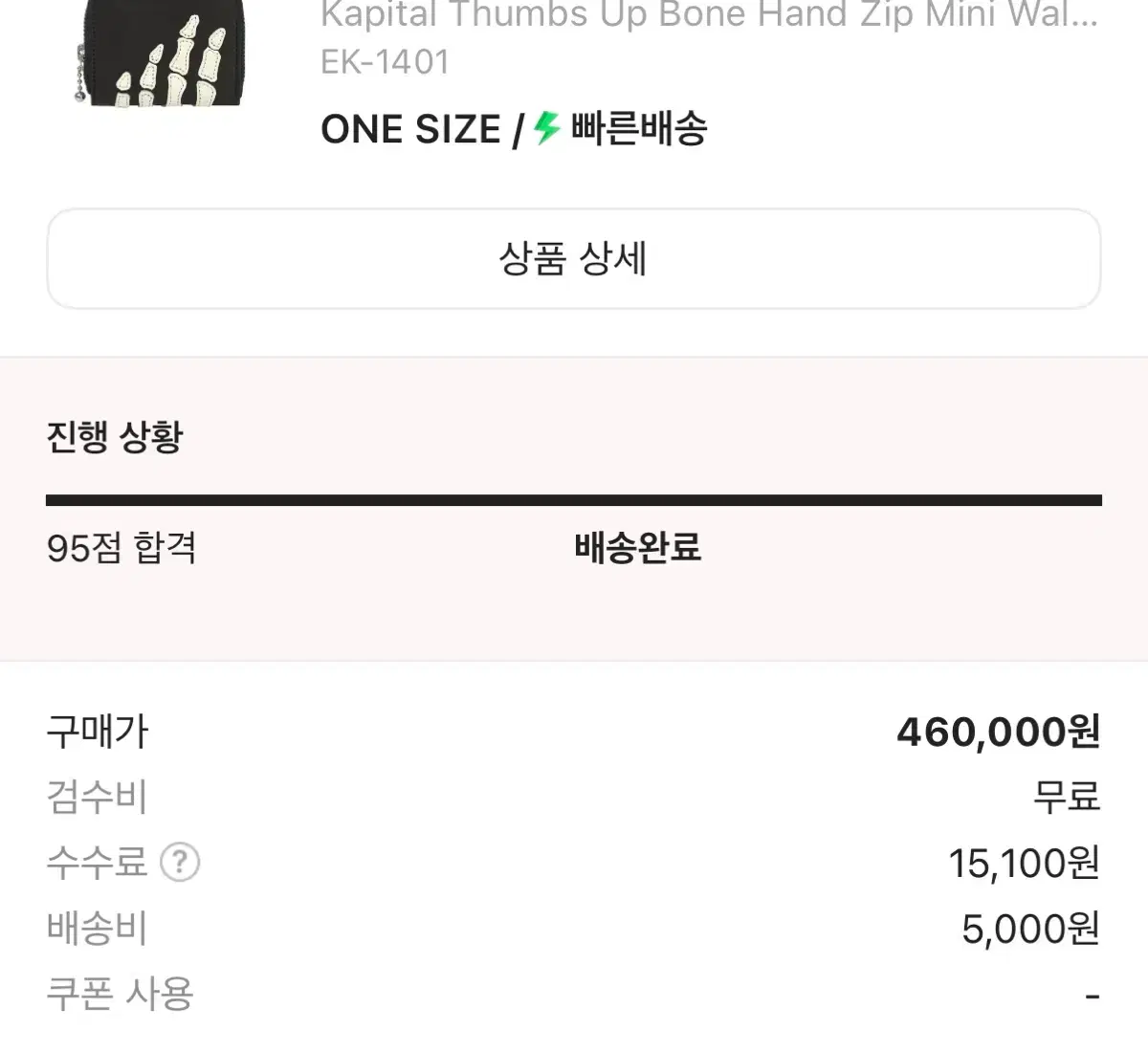Tap the 진행 상황 section heading
Viewport: 1148px width, 1052px height.
coord(114,437)
